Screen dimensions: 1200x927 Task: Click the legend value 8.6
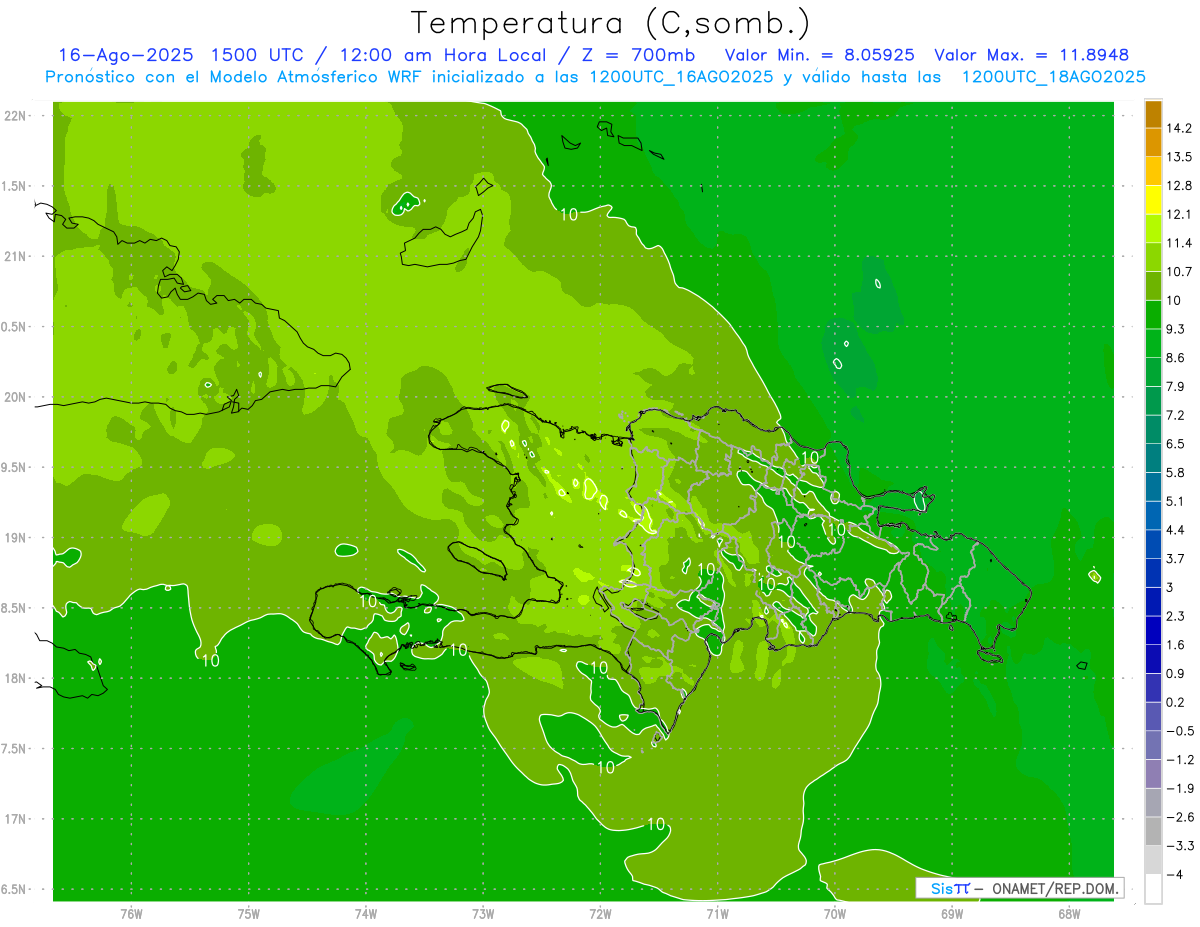pos(1176,358)
